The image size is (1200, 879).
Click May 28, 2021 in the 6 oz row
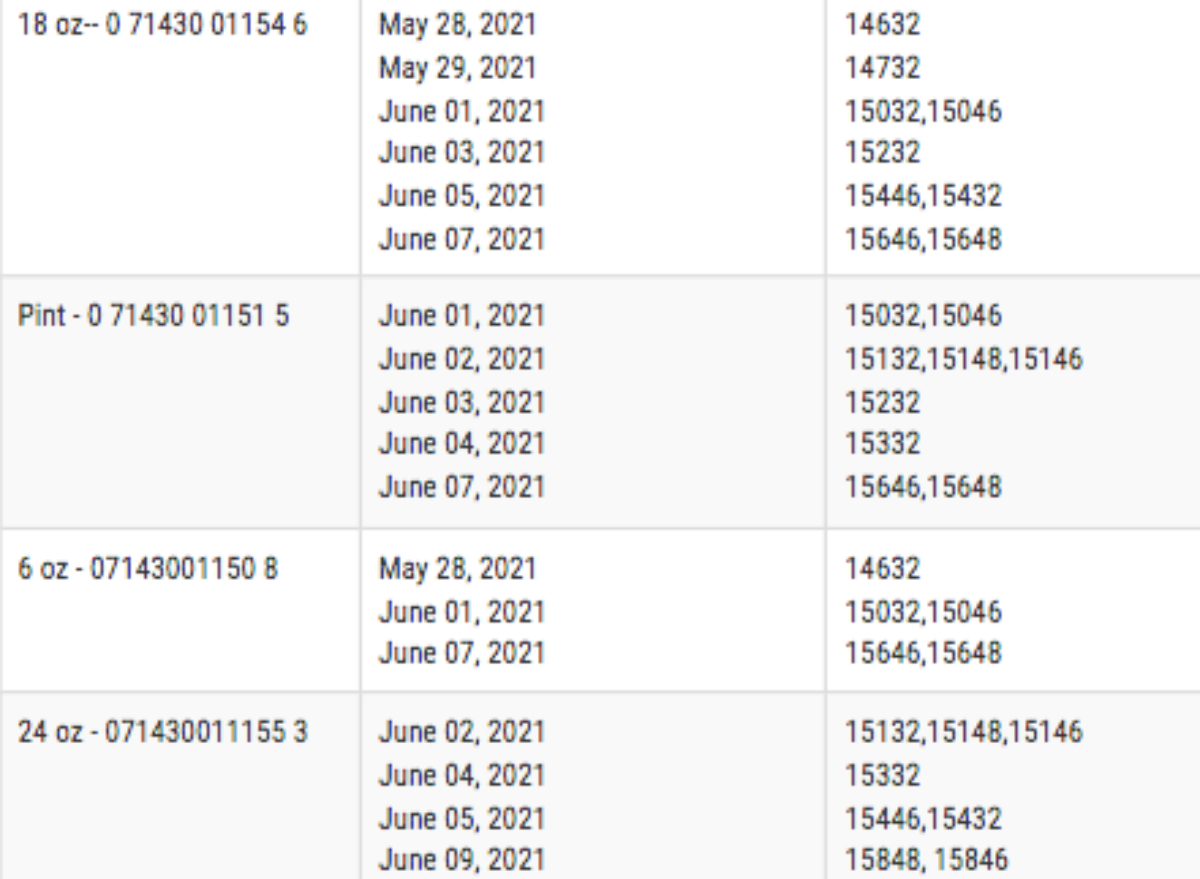(457, 569)
